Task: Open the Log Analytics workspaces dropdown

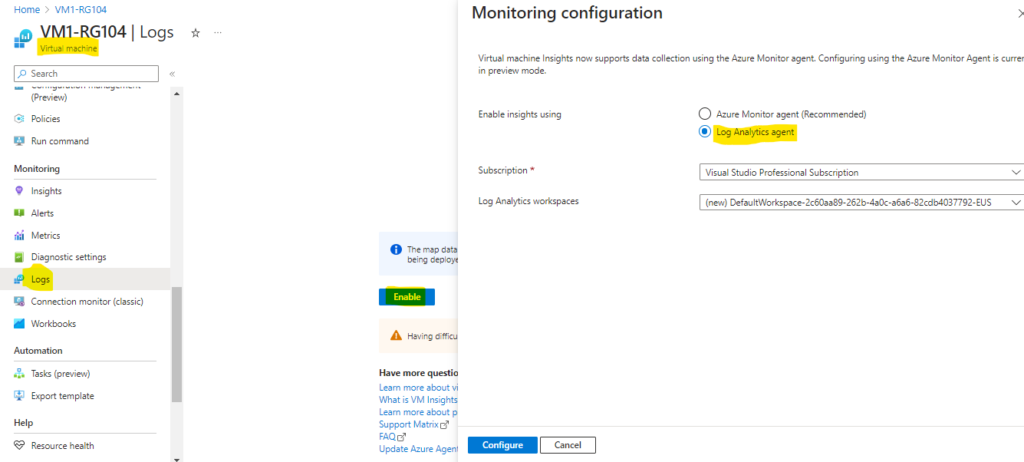Action: 861,203
